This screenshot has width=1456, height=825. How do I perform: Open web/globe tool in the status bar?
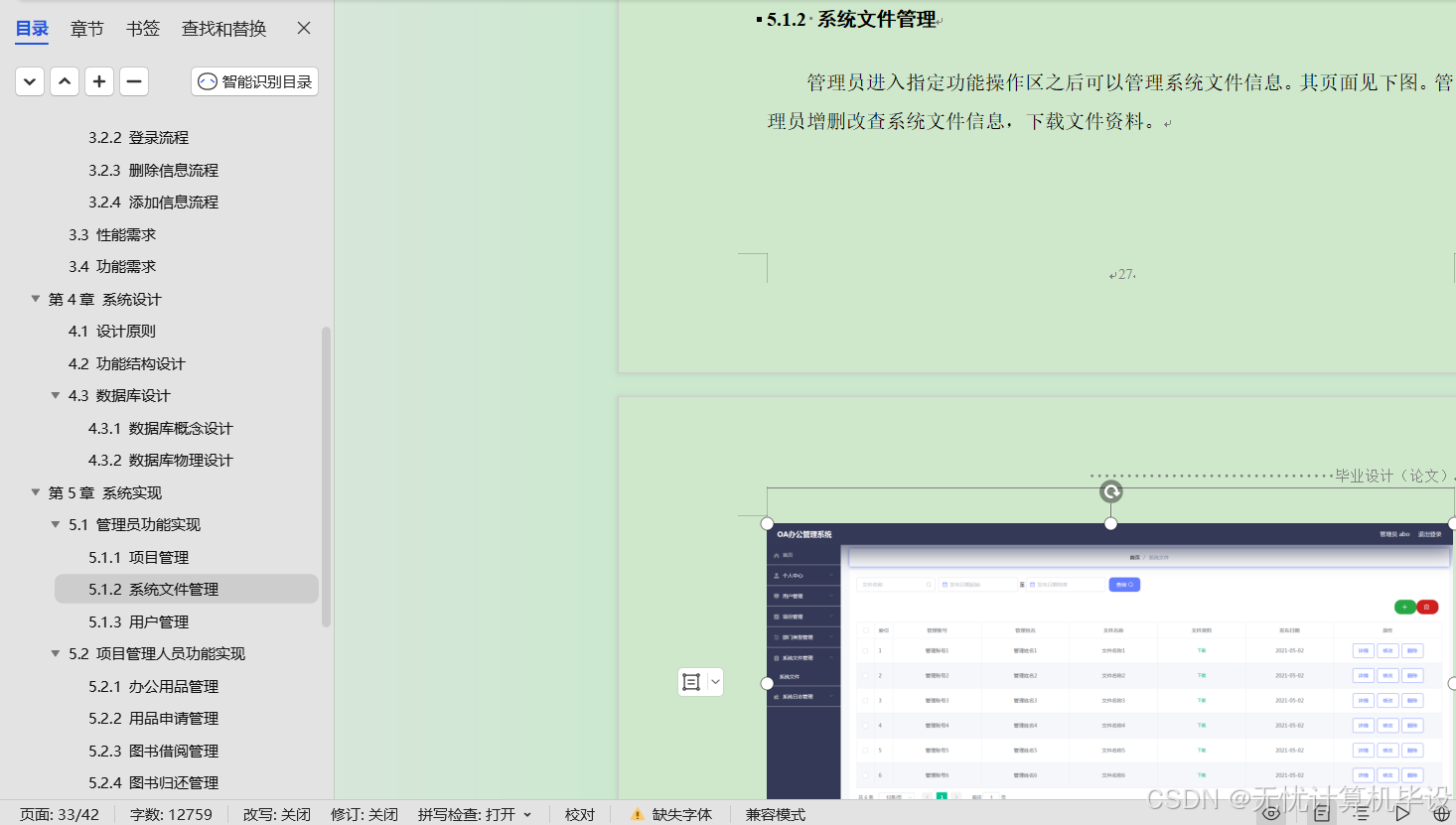tap(1442, 812)
